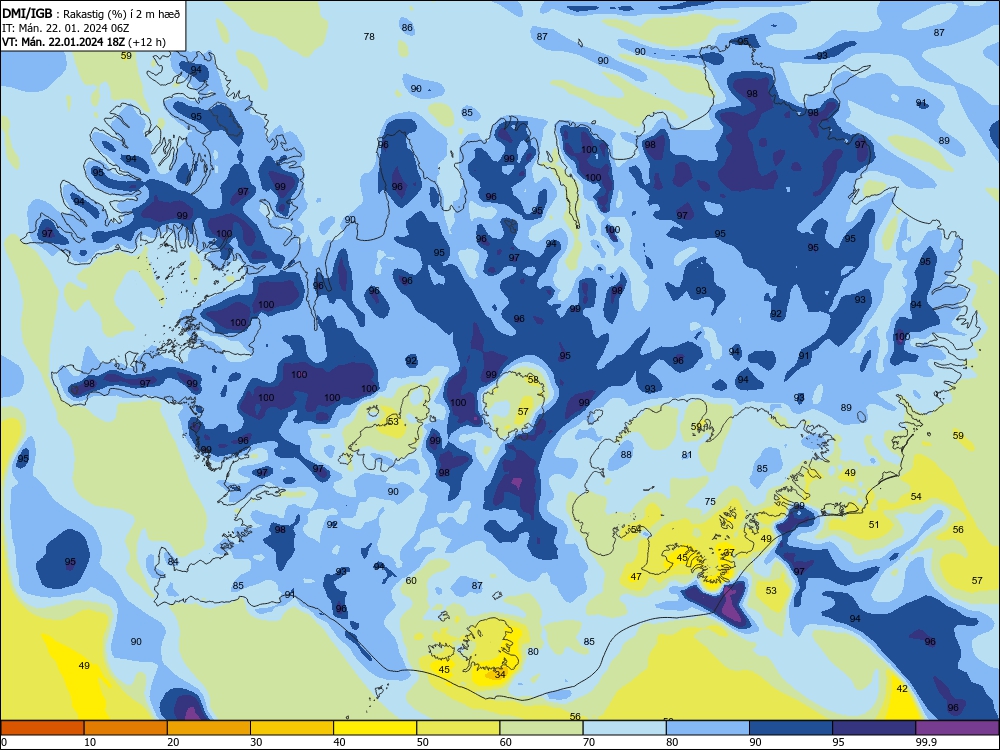1000x750 pixels.
Task: Click the map value '37' in the yellow area
Action: pos(729,552)
